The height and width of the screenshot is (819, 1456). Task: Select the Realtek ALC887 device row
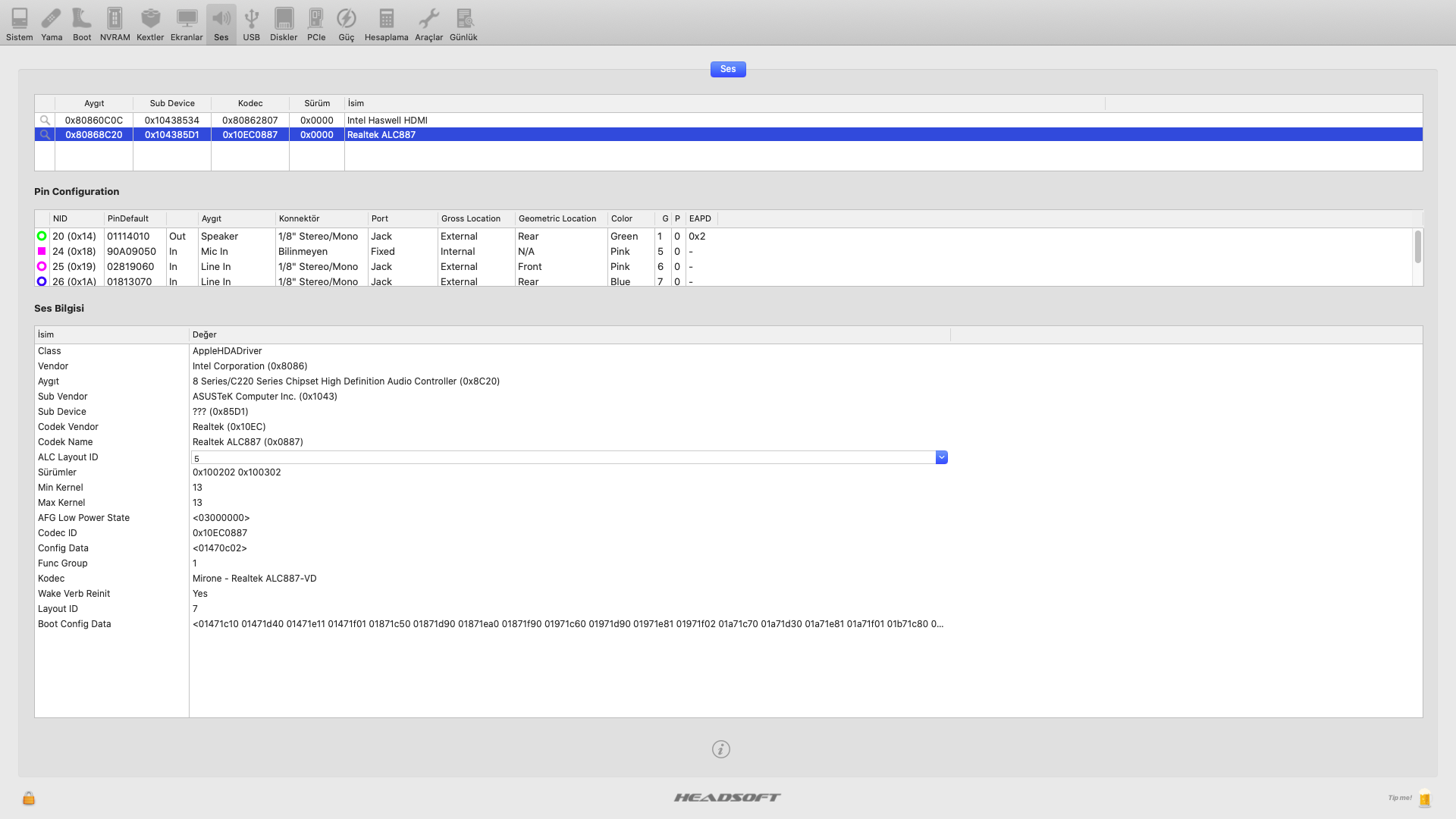pyautogui.click(x=531, y=135)
